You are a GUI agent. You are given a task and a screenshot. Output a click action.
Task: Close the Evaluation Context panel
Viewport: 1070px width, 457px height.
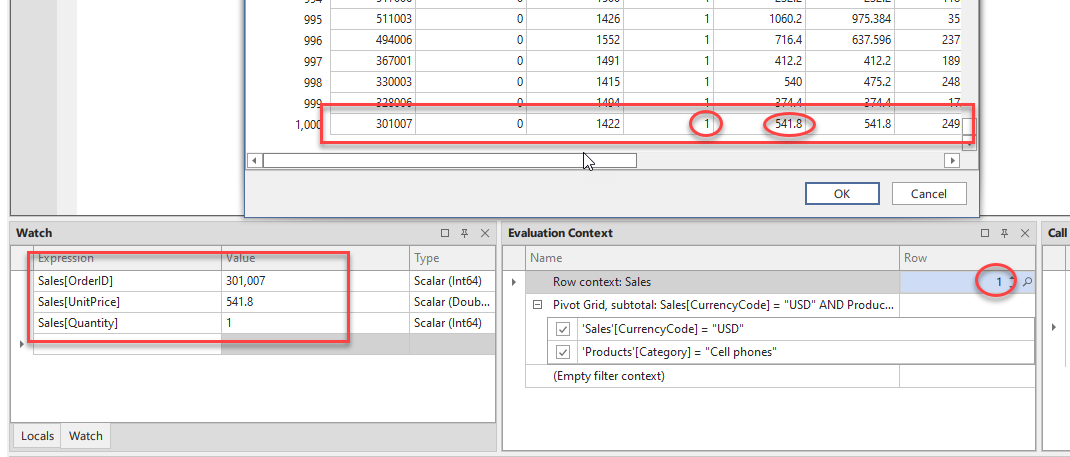click(1025, 233)
